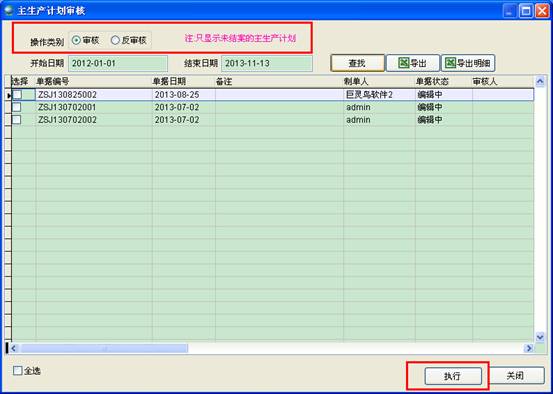Click the 制单人 column header
This screenshot has width=553, height=394.
coord(379,81)
